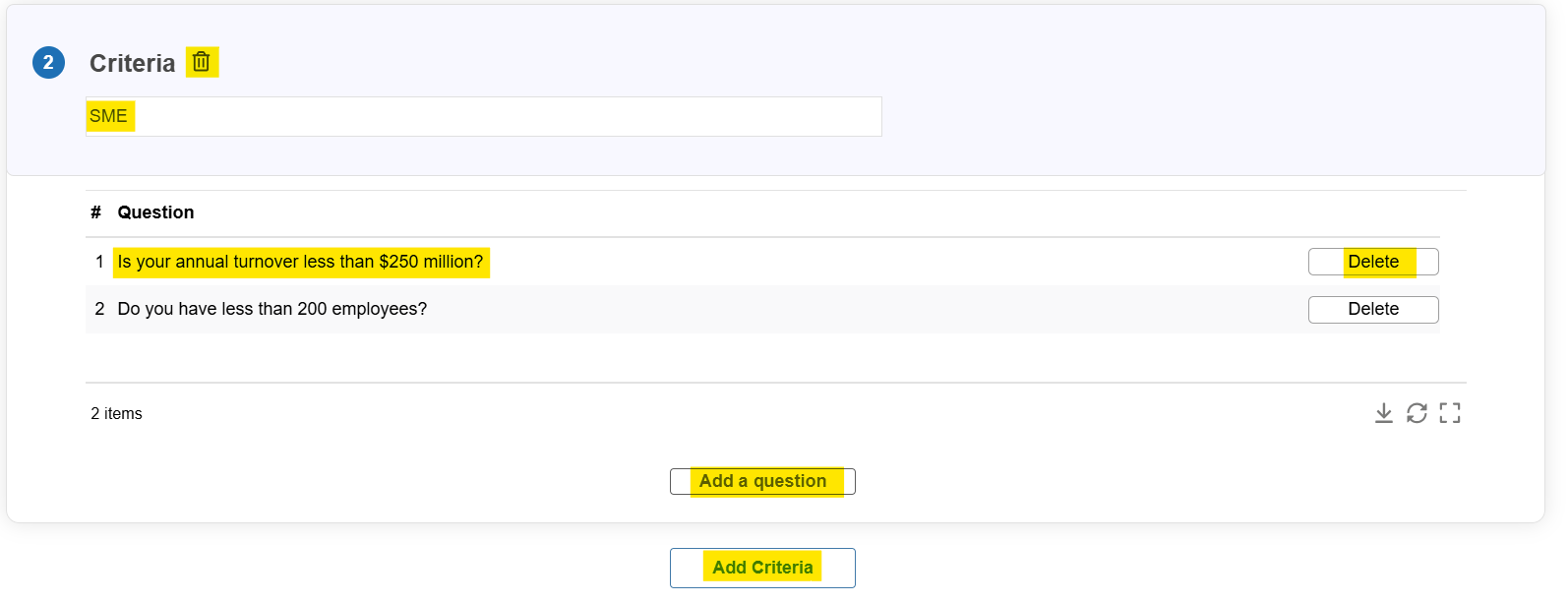Delete the annual turnover question

pos(1373,262)
